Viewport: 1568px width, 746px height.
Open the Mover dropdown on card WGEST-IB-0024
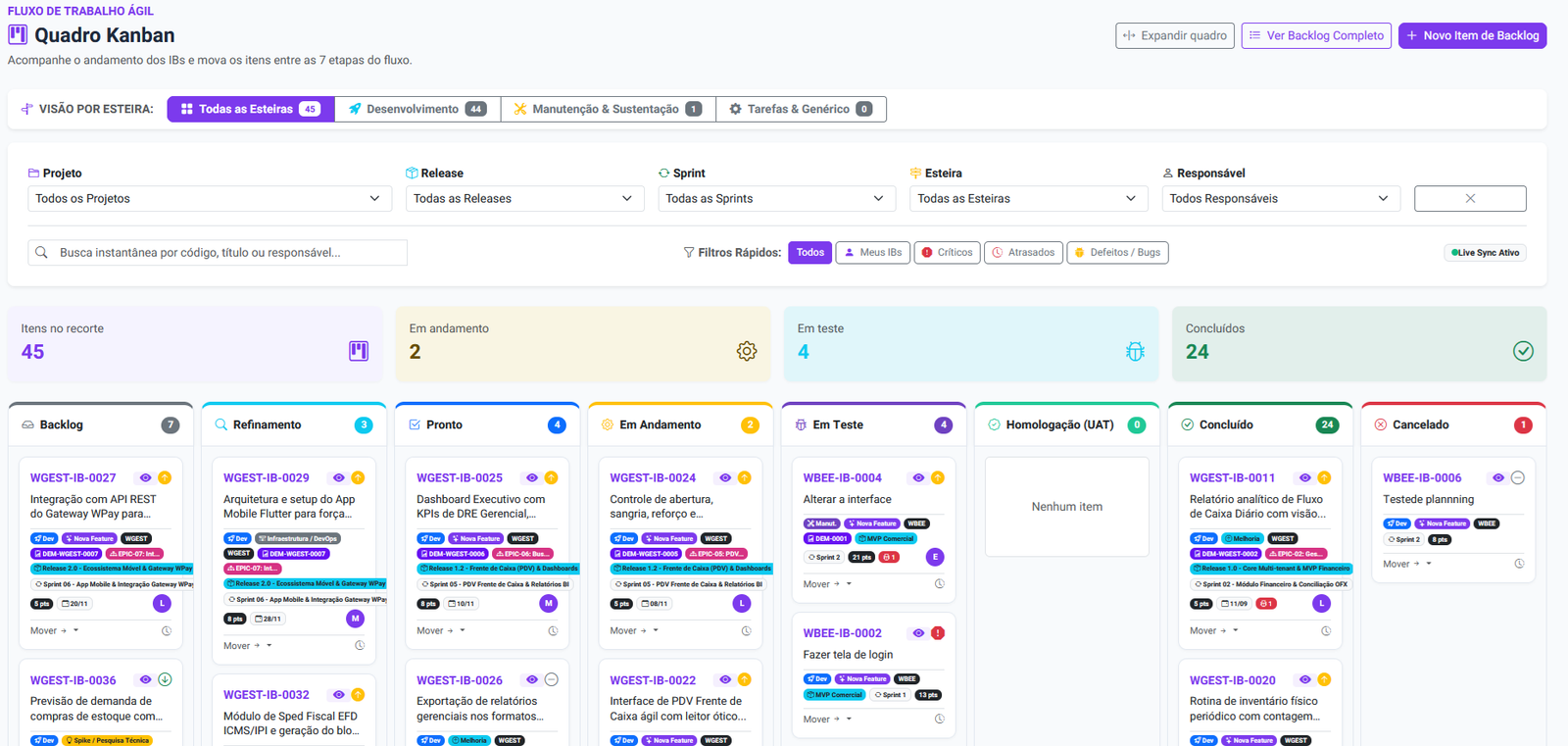pyautogui.click(x=634, y=630)
